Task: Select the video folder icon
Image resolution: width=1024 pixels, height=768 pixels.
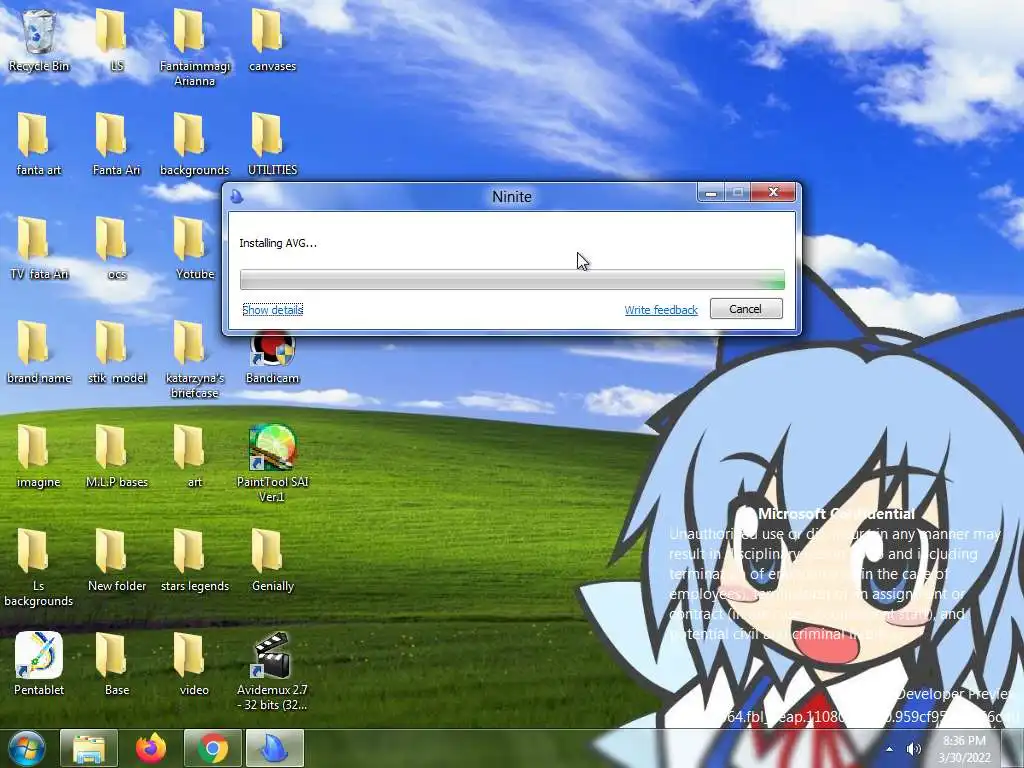Action: click(195, 664)
